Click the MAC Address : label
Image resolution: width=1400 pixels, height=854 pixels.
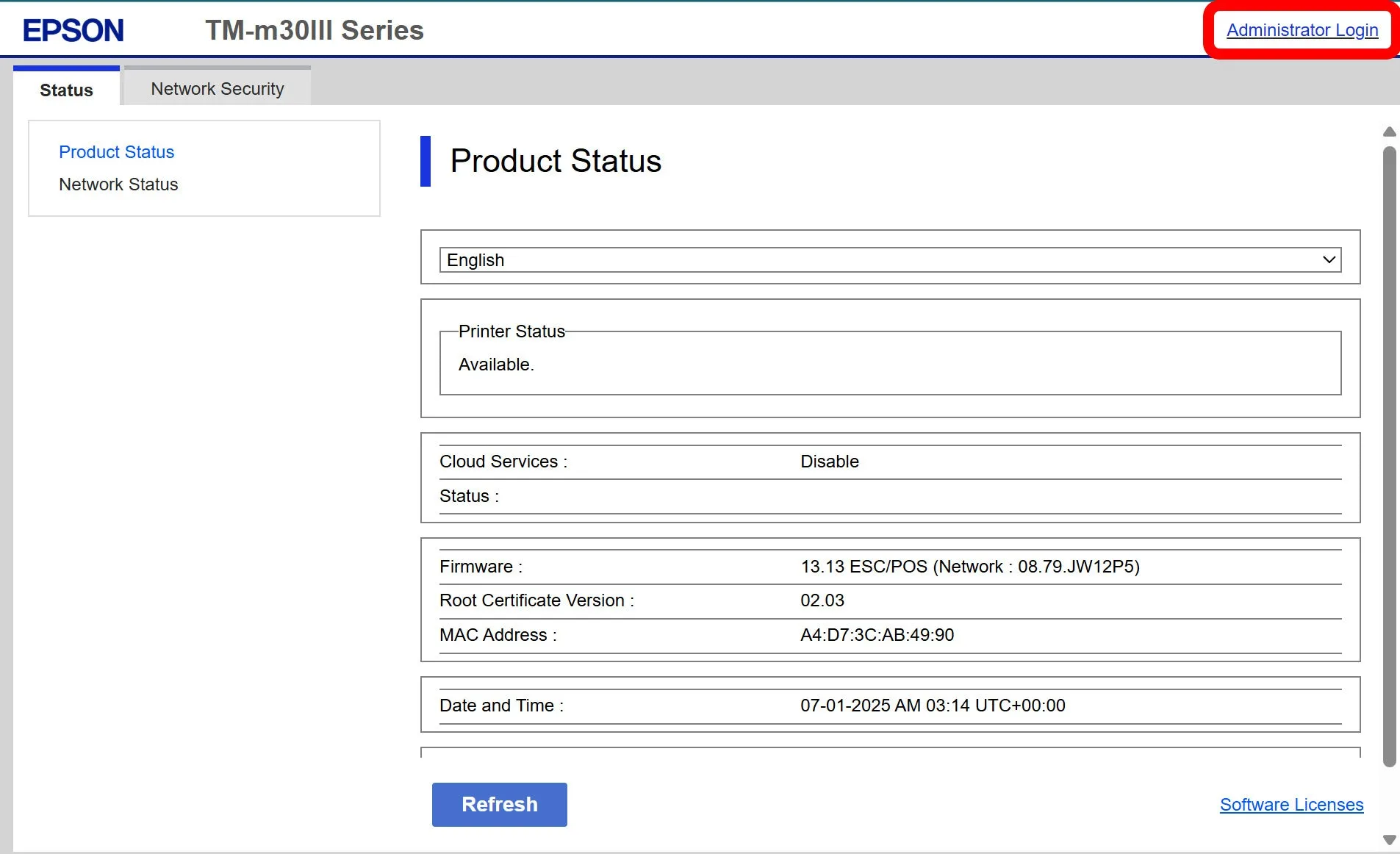coord(498,634)
